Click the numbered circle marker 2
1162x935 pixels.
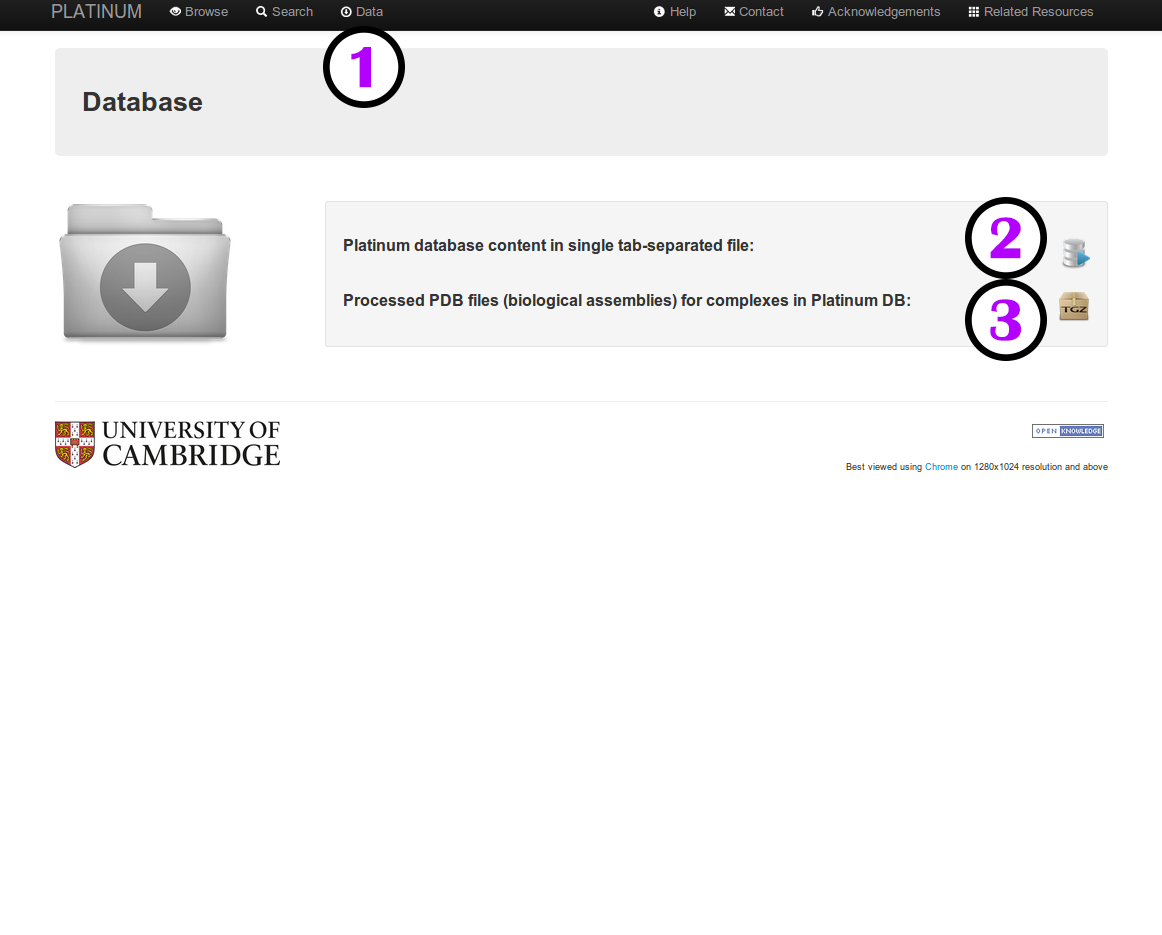(1005, 238)
